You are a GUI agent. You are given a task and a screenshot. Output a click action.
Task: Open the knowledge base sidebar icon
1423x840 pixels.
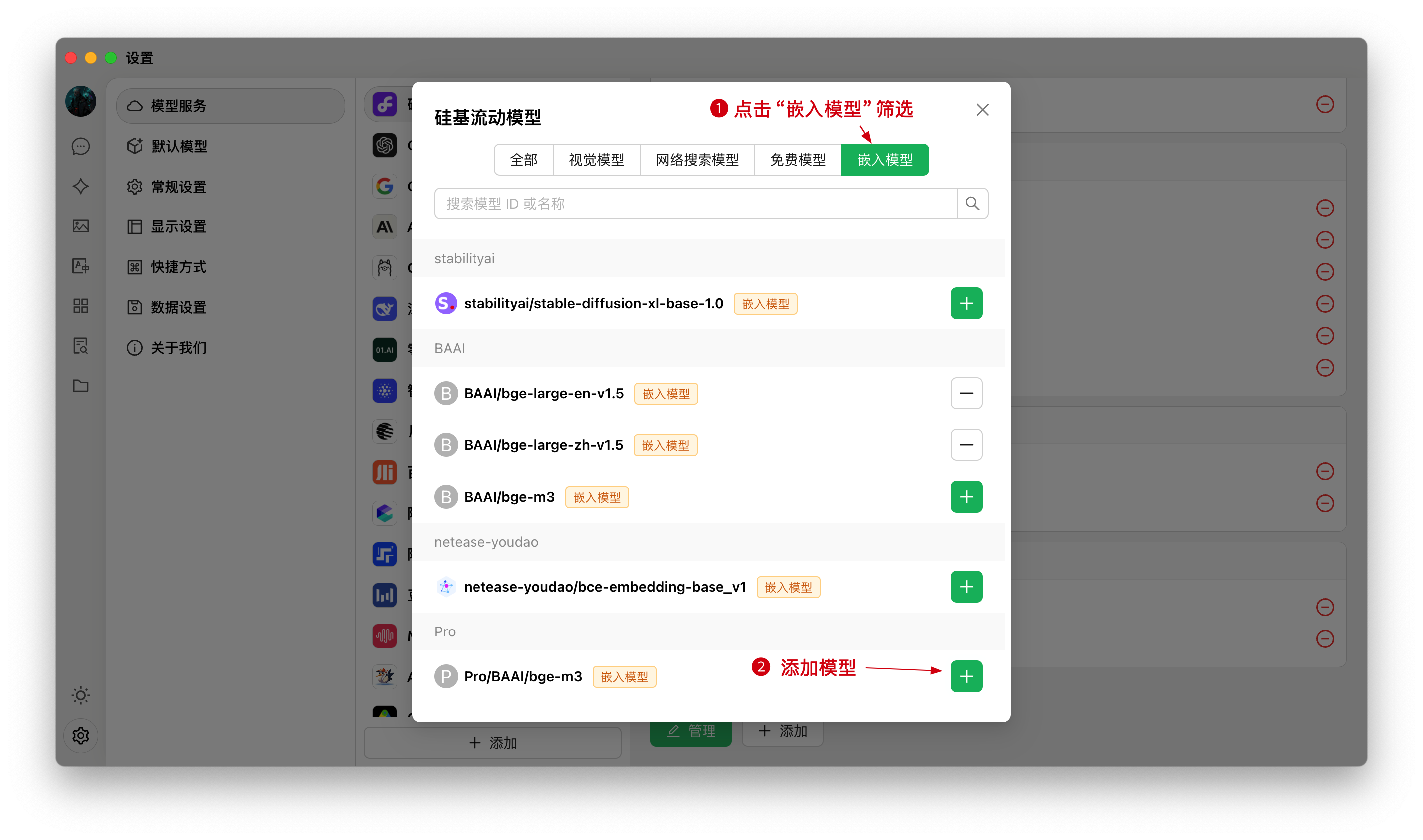click(x=81, y=346)
